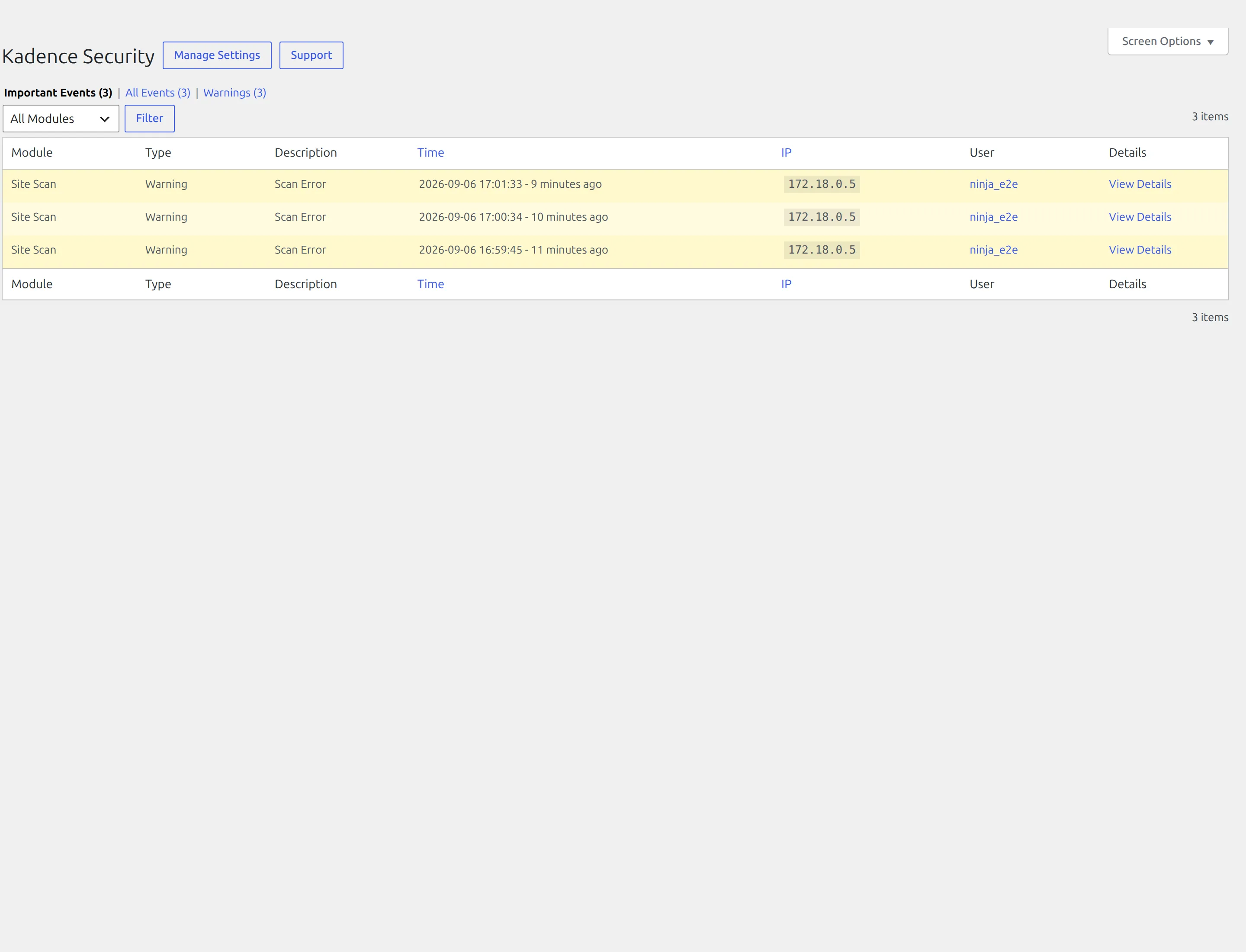View Details for the 17:00:34 scan error
The width and height of the screenshot is (1246, 952).
pos(1140,216)
